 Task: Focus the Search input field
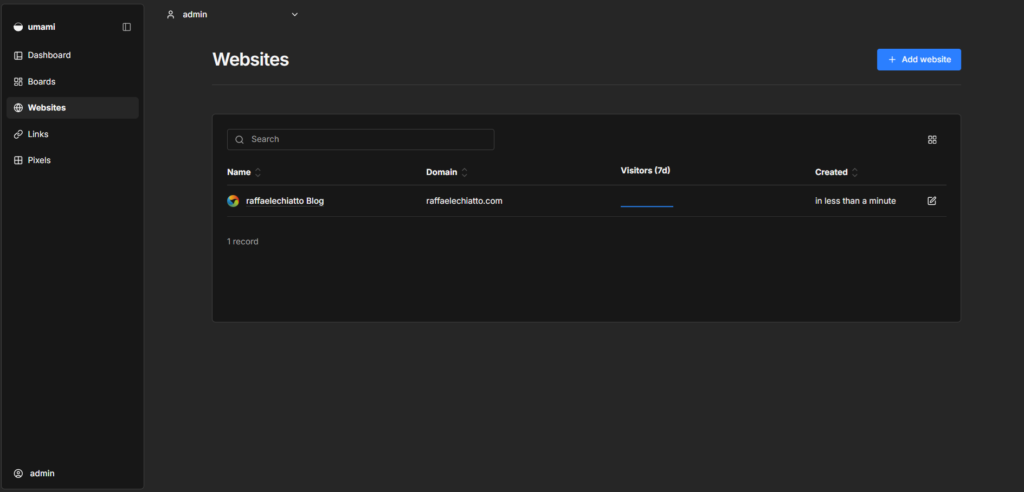tap(360, 139)
